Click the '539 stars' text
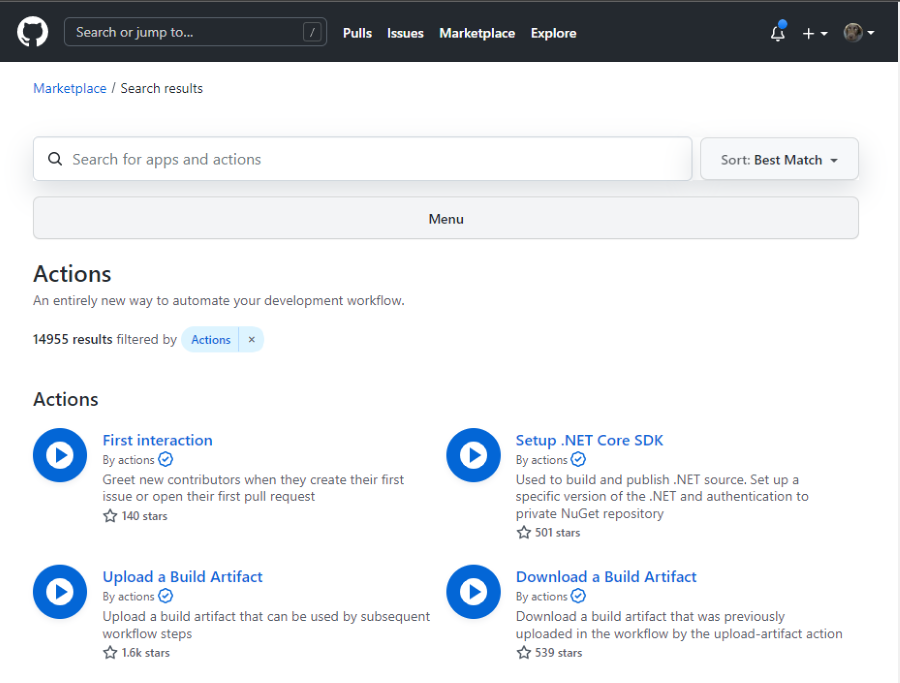This screenshot has height=683, width=900. click(x=558, y=653)
